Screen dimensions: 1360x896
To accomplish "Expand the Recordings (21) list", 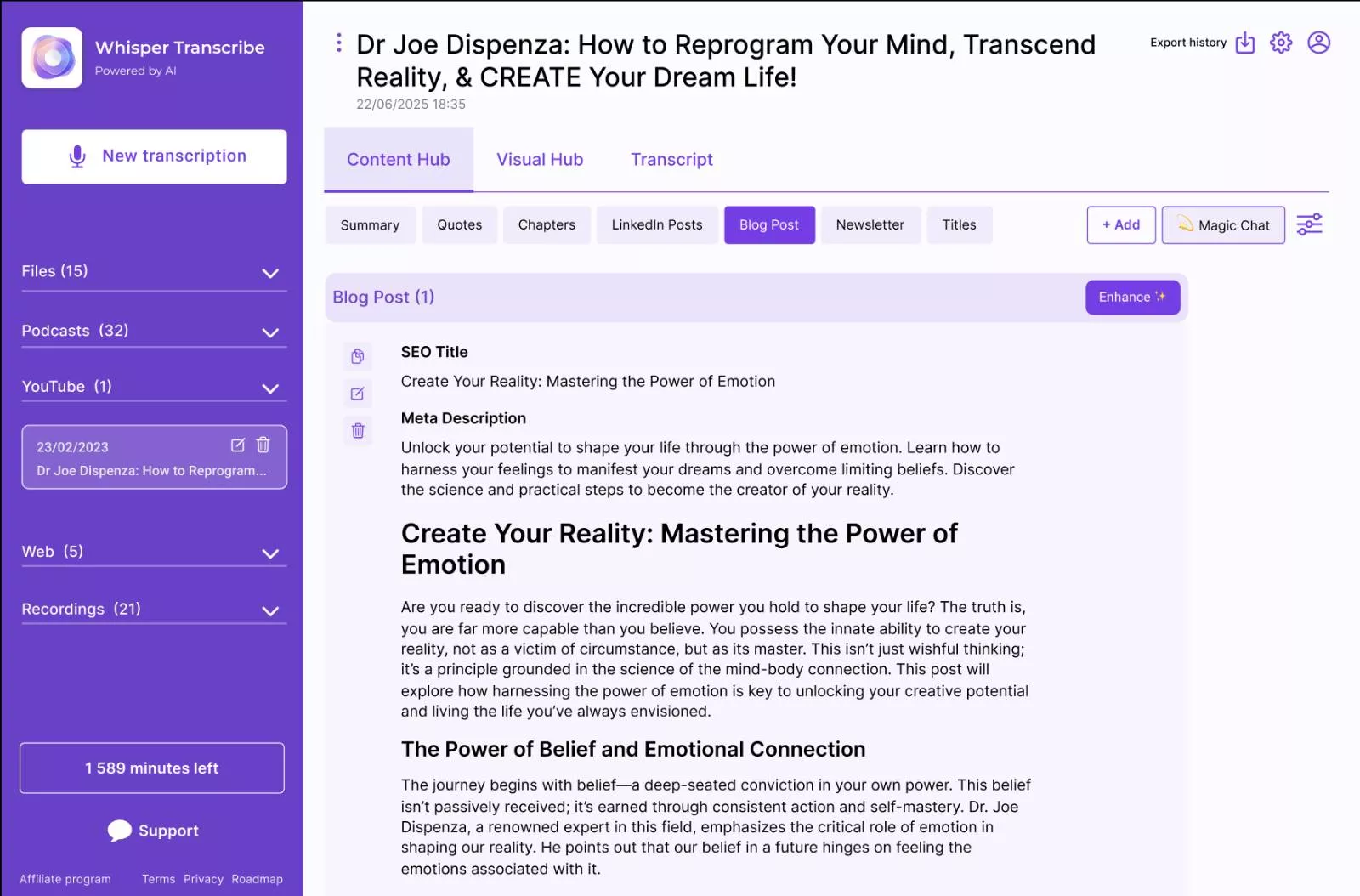I will pyautogui.click(x=270, y=611).
